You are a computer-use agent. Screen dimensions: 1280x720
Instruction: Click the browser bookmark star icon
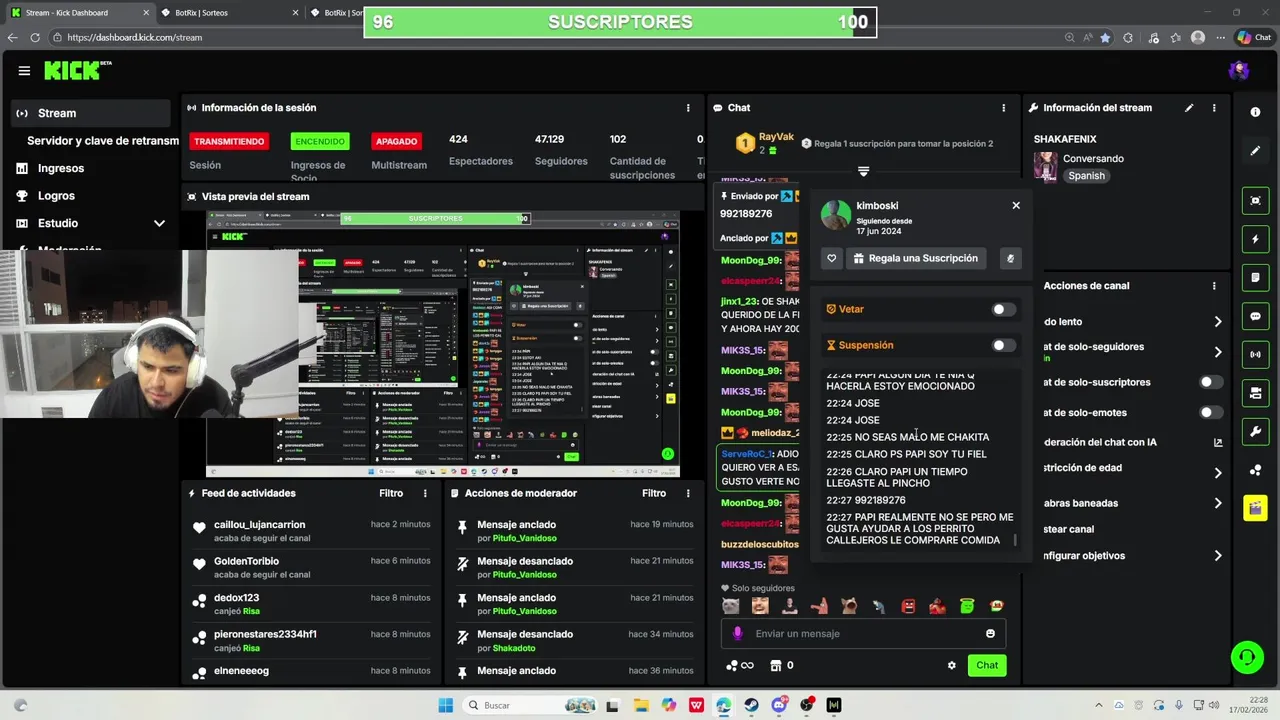pyautogui.click(x=1105, y=37)
